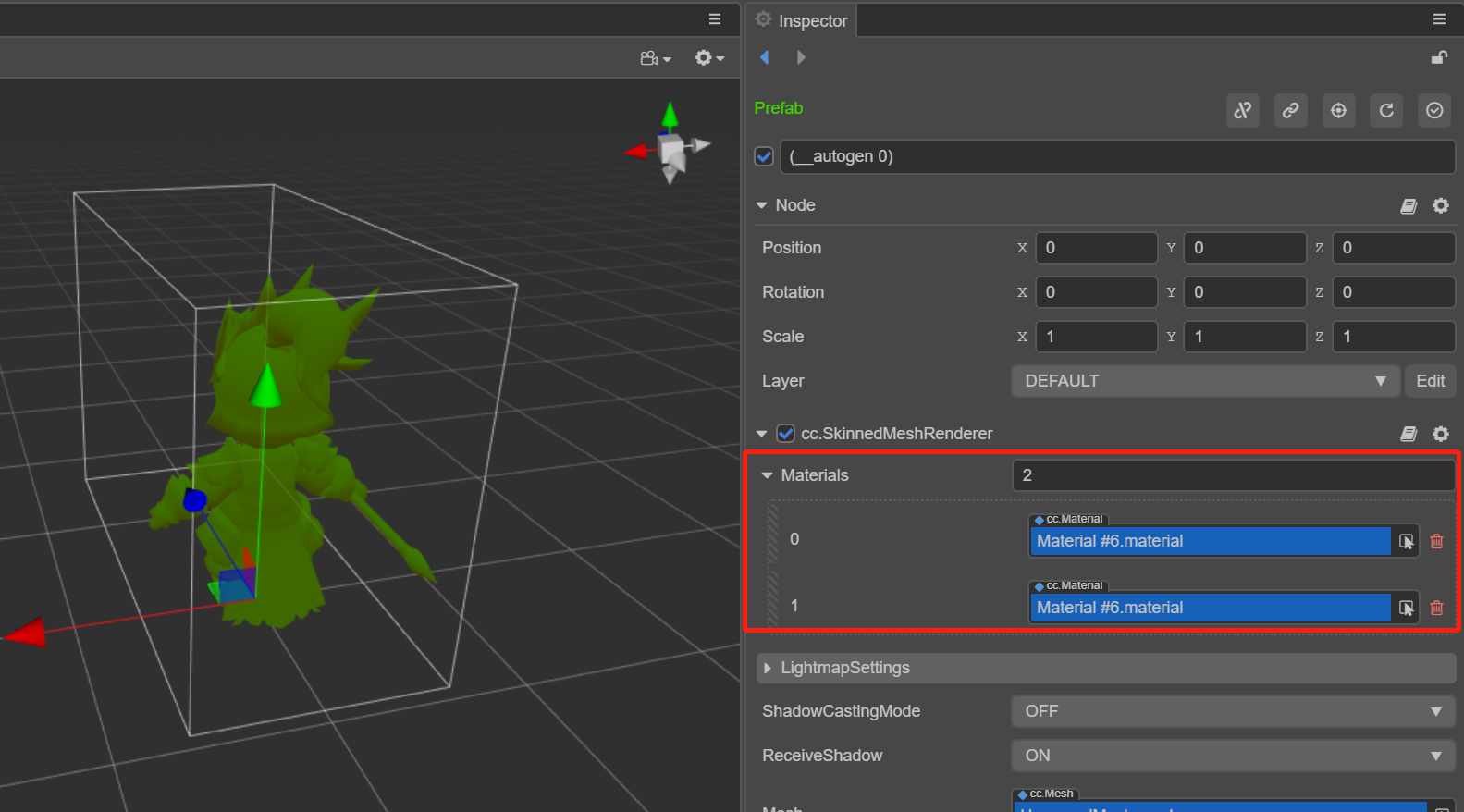
Task: Click the Rotation property label
Action: (x=794, y=292)
